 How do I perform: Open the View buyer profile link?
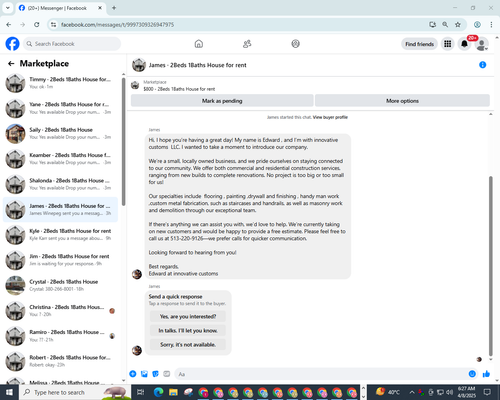[330, 117]
